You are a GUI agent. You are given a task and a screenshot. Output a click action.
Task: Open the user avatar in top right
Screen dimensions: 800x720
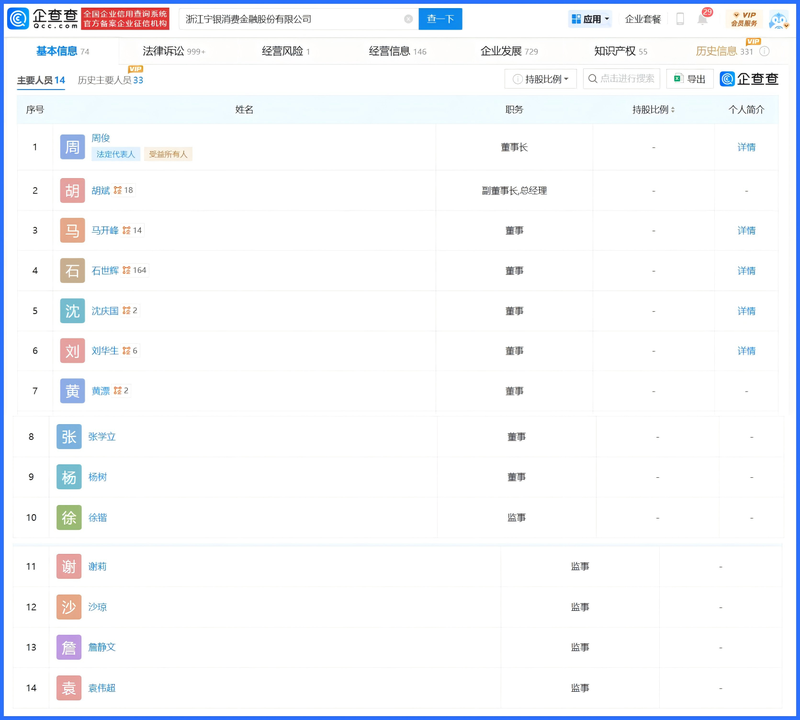pos(779,19)
